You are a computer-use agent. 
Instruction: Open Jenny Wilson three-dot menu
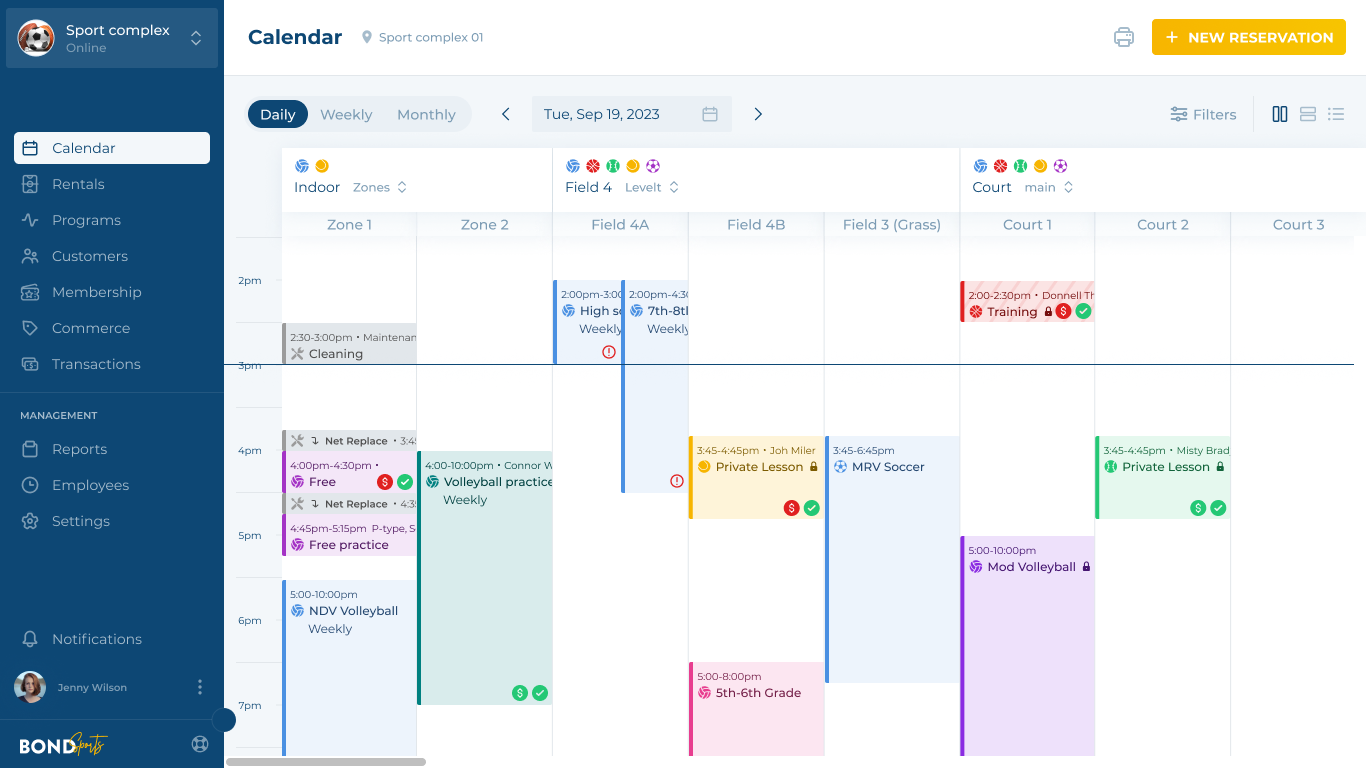pos(200,687)
